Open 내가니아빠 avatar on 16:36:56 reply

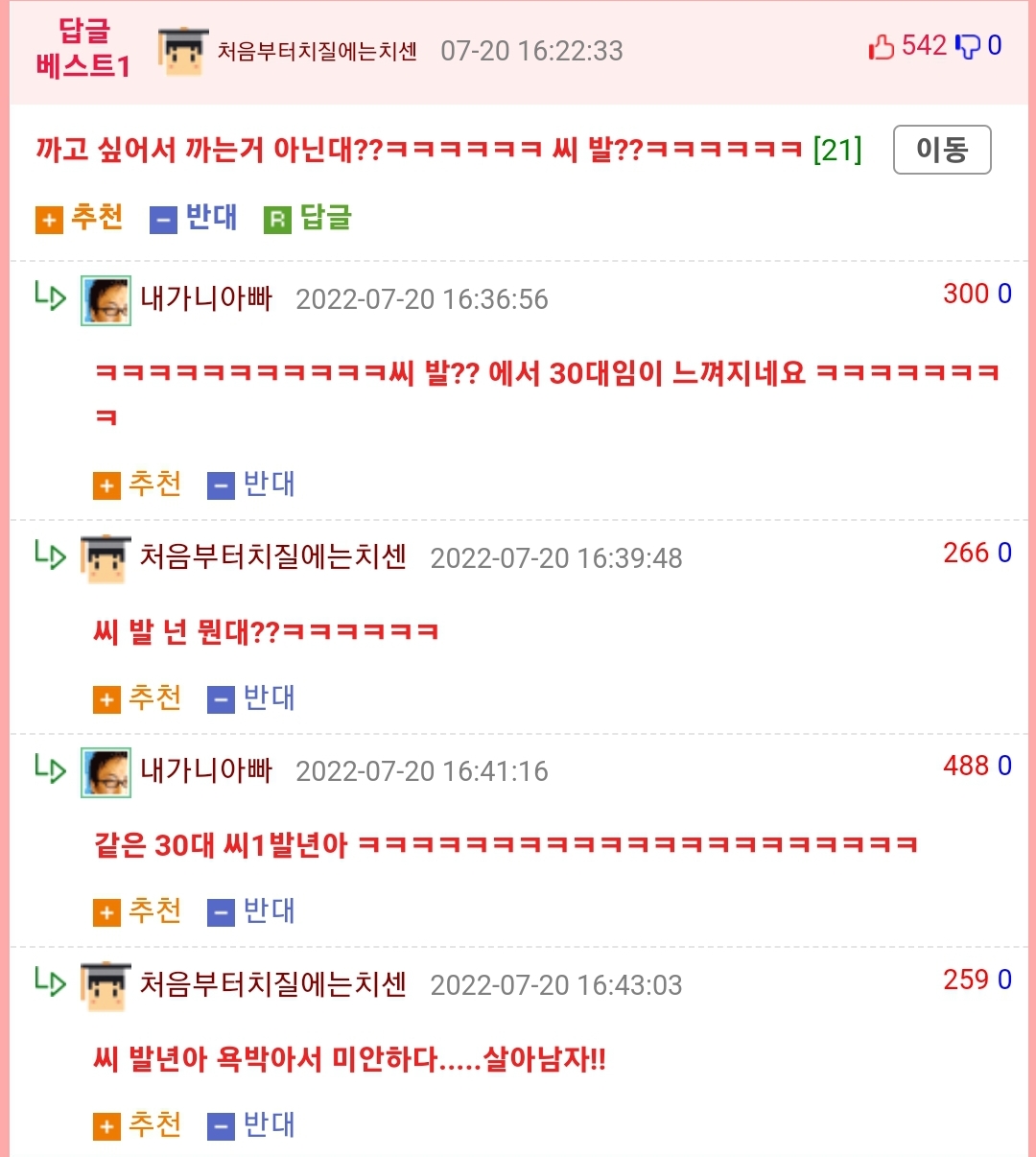[x=106, y=300]
